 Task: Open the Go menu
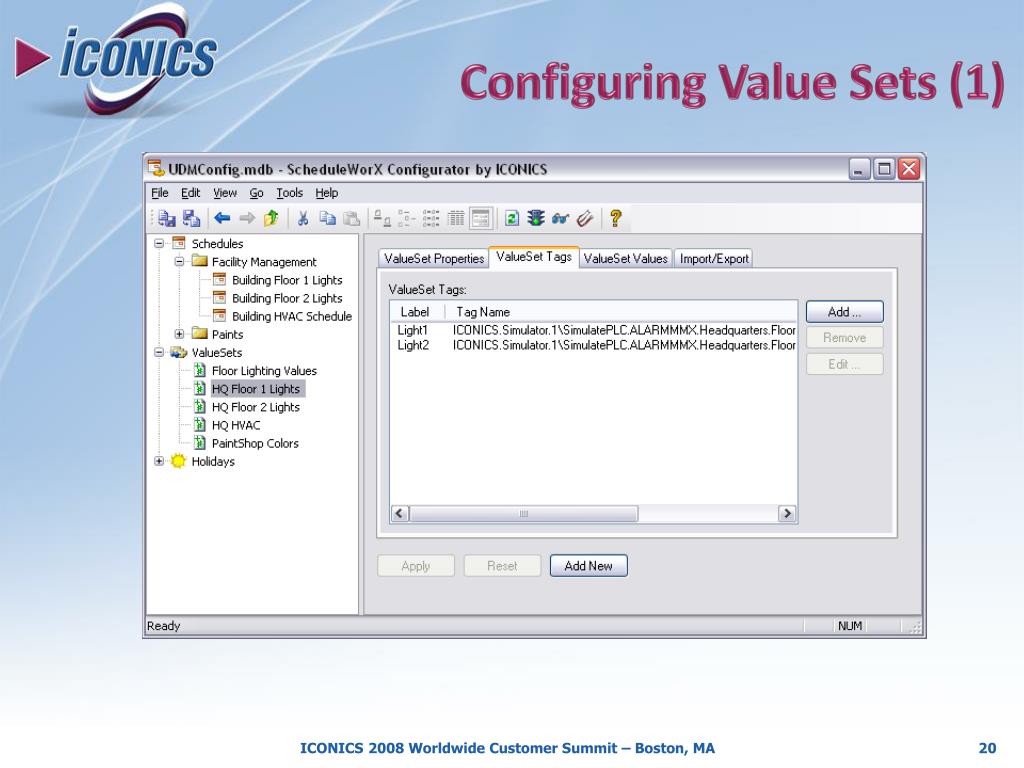[x=256, y=193]
